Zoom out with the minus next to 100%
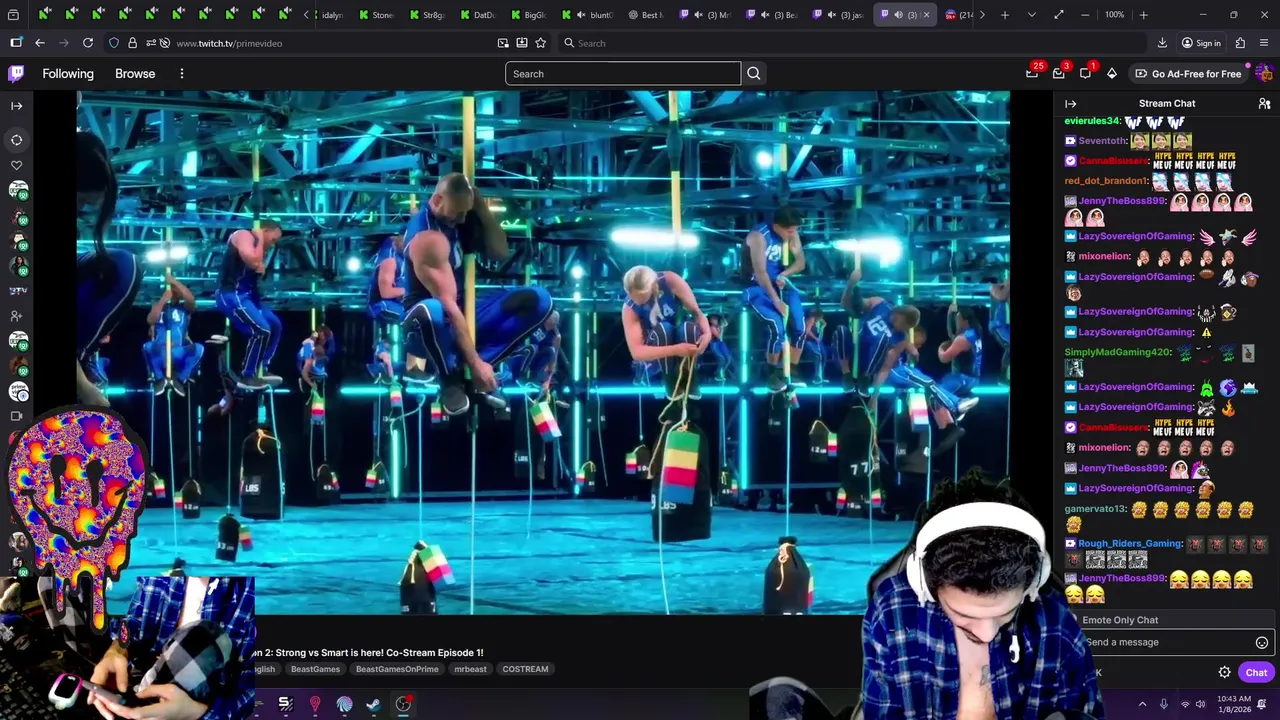The width and height of the screenshot is (1280, 720). pyautogui.click(x=1086, y=15)
